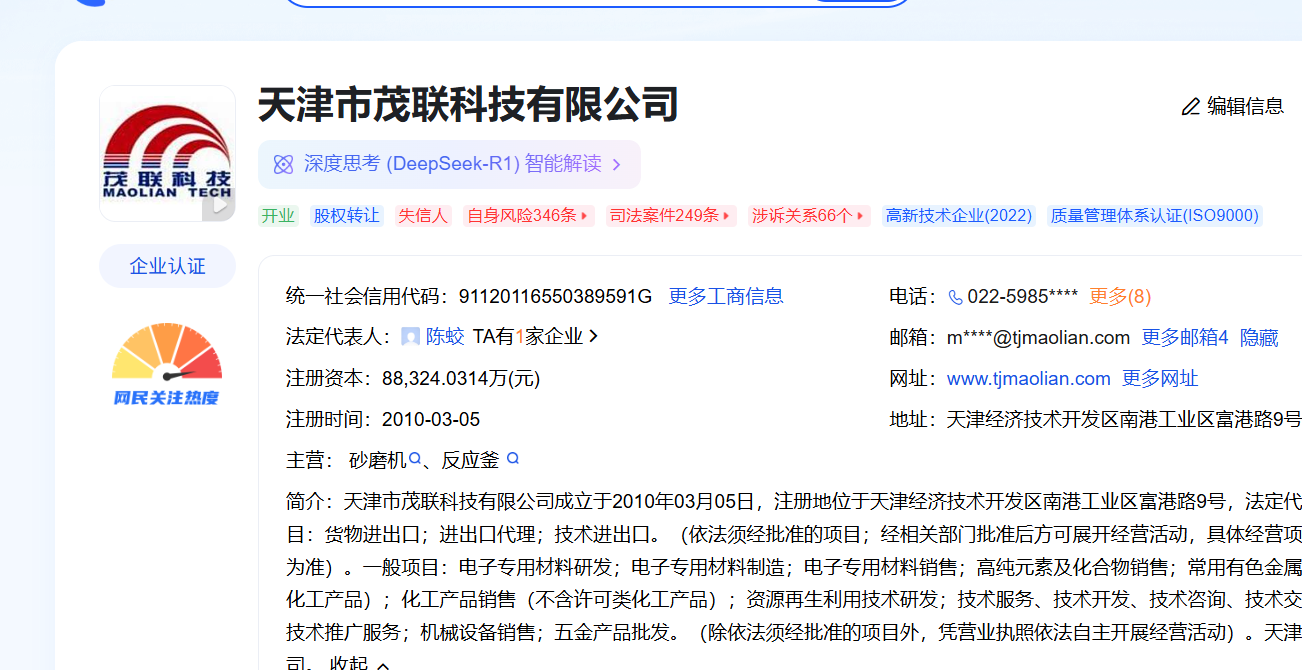Click the search input at top
The height and width of the screenshot is (670, 1302).
click(597, 3)
